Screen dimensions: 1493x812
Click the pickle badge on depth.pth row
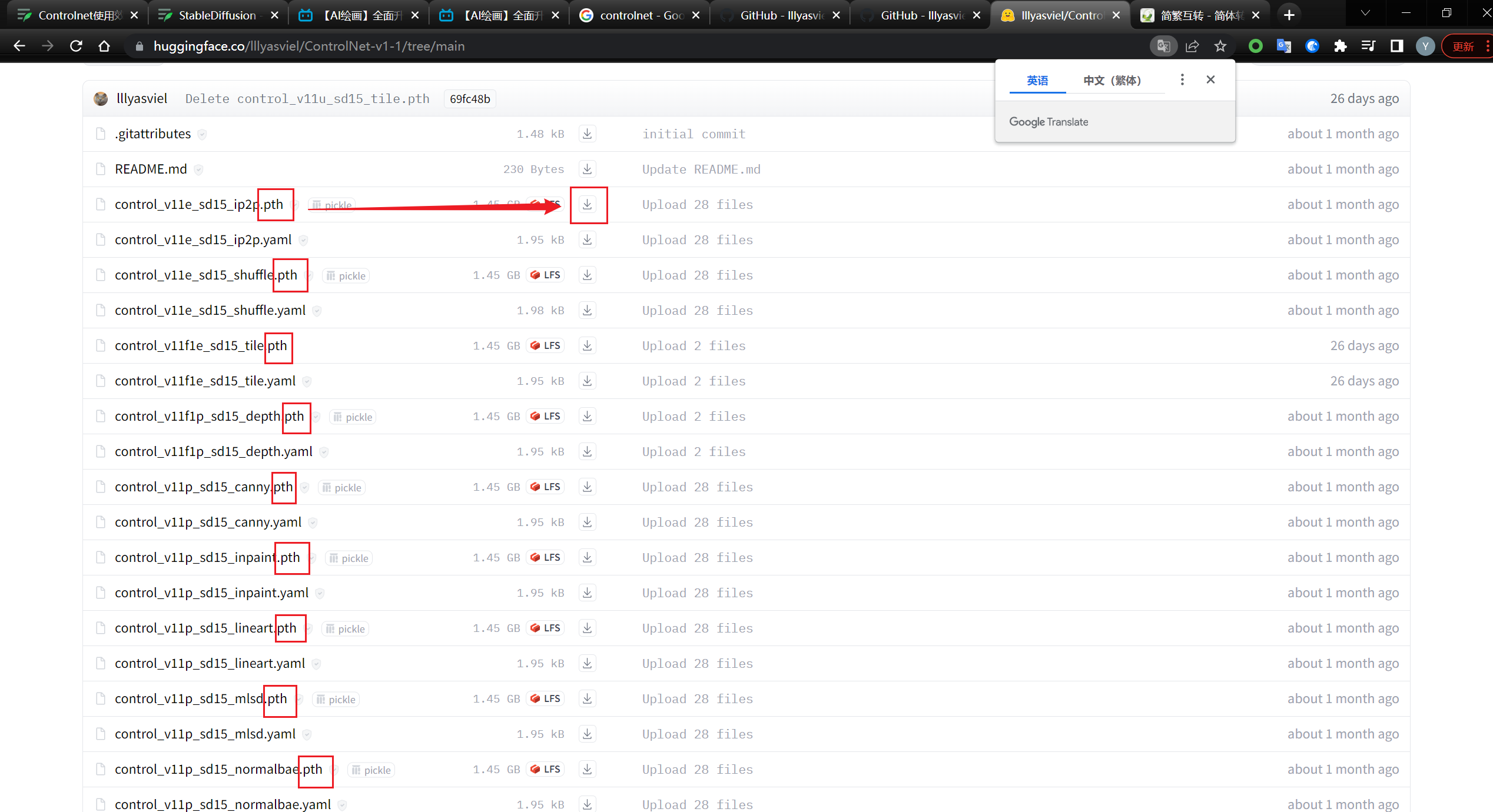(x=353, y=417)
